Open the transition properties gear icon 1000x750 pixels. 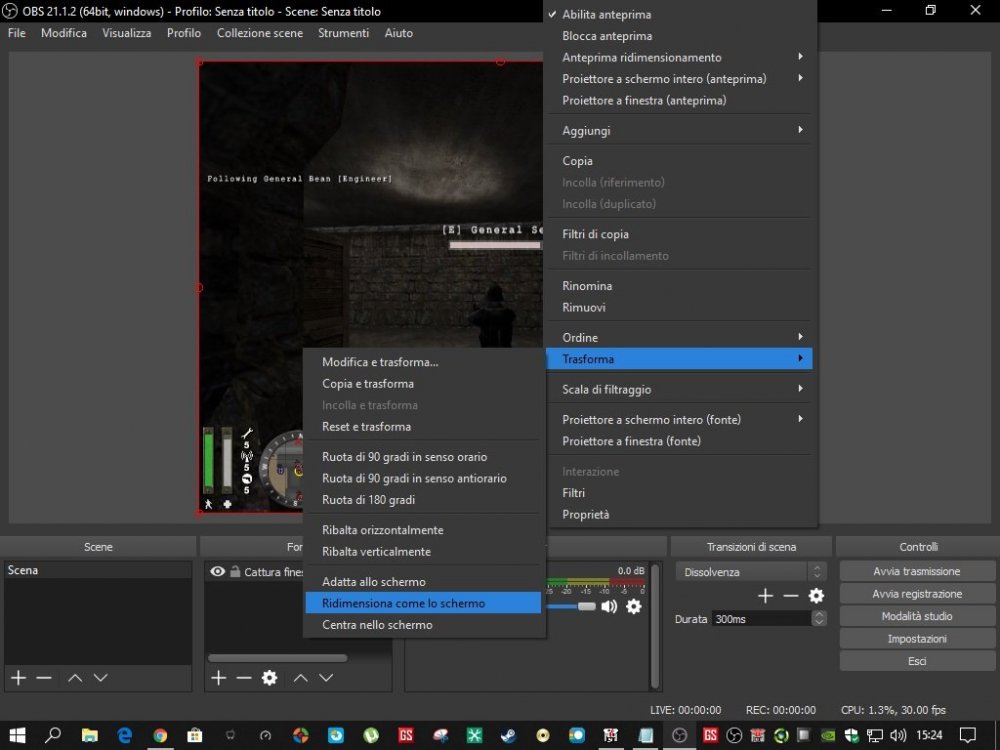point(816,596)
